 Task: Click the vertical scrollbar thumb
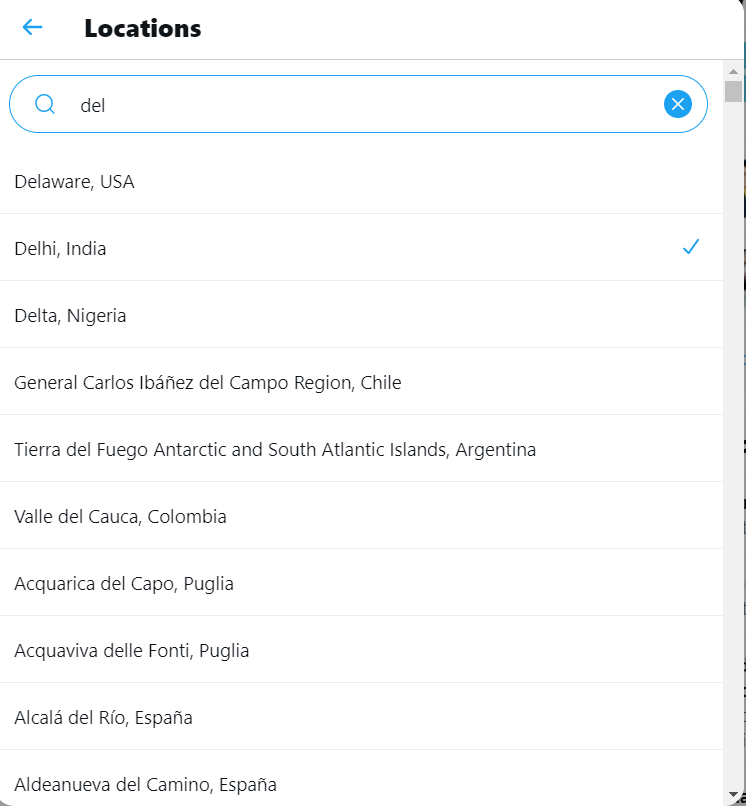coord(733,91)
